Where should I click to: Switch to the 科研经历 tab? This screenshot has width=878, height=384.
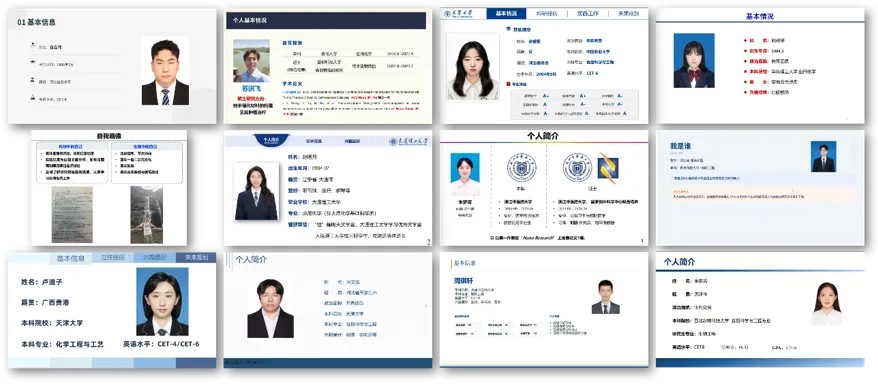547,13
